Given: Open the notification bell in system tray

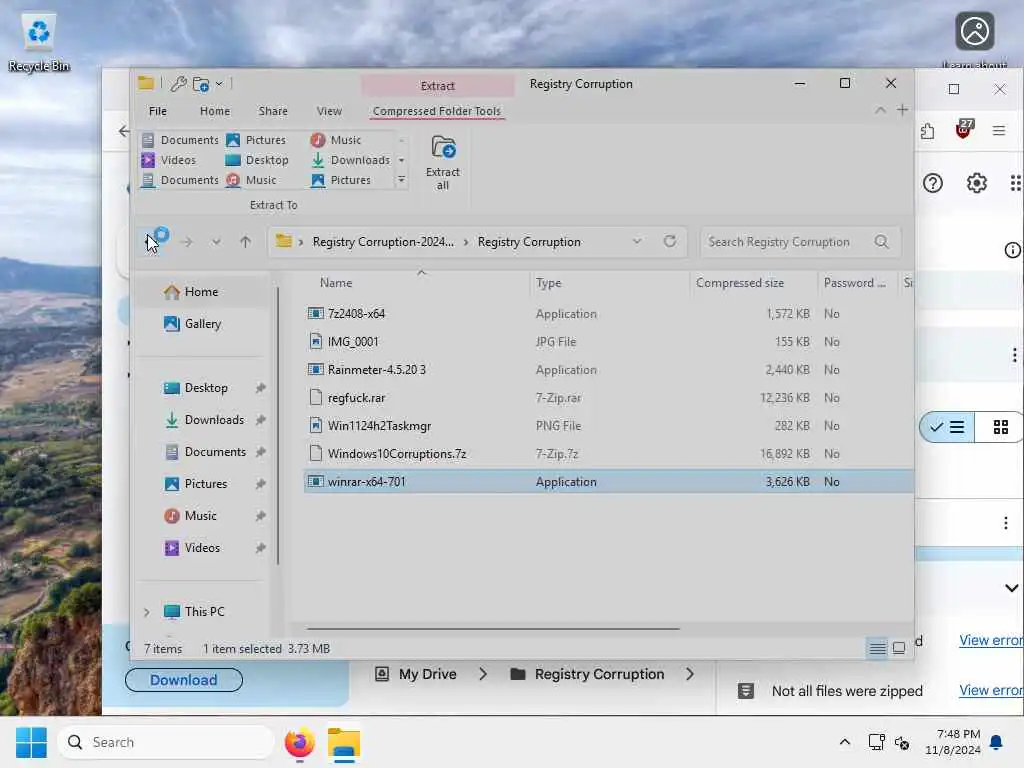Looking at the screenshot, I should point(996,743).
